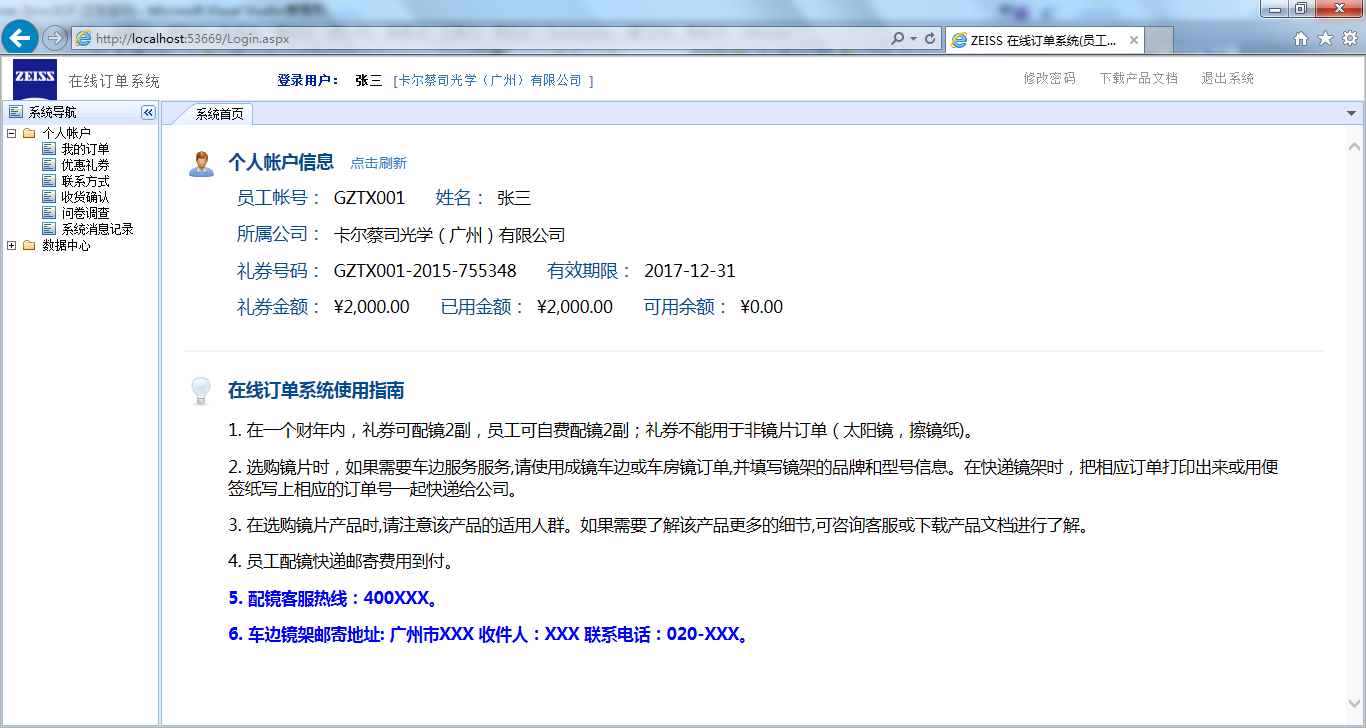The width and height of the screenshot is (1366, 728).
Task: Open 系统消息记录 in the navigation tree
Action: coord(97,229)
